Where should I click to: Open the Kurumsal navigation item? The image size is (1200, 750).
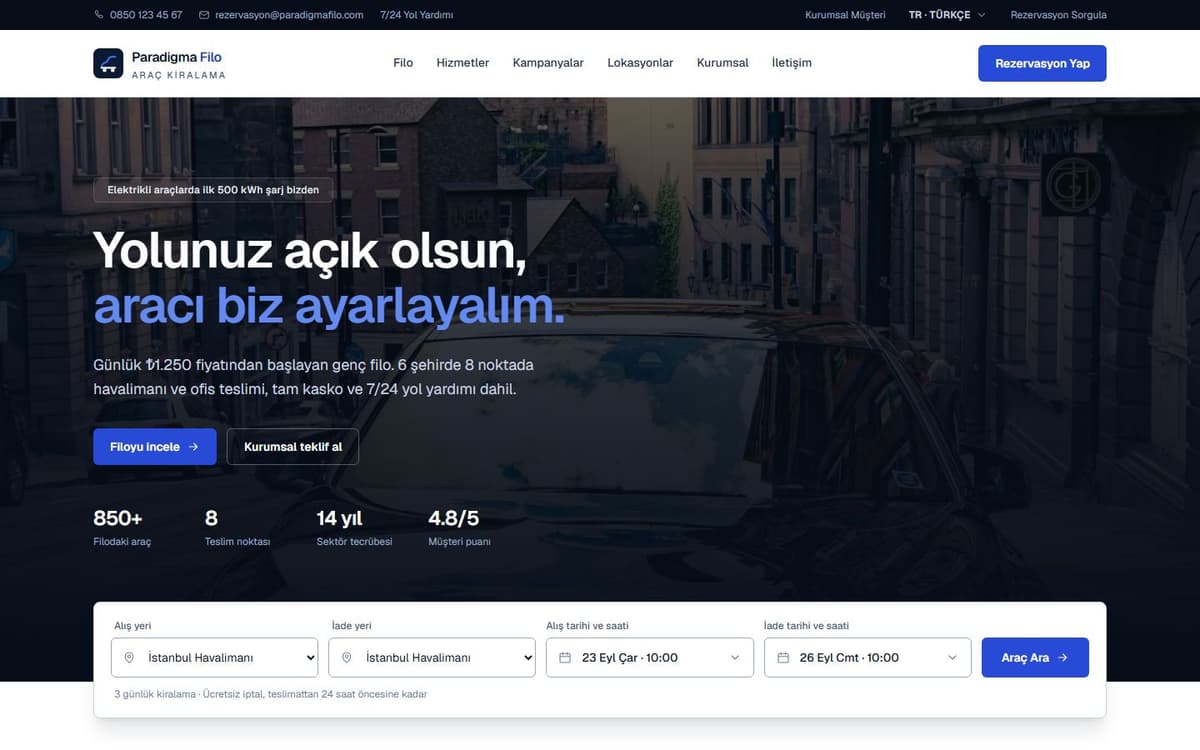(x=723, y=63)
